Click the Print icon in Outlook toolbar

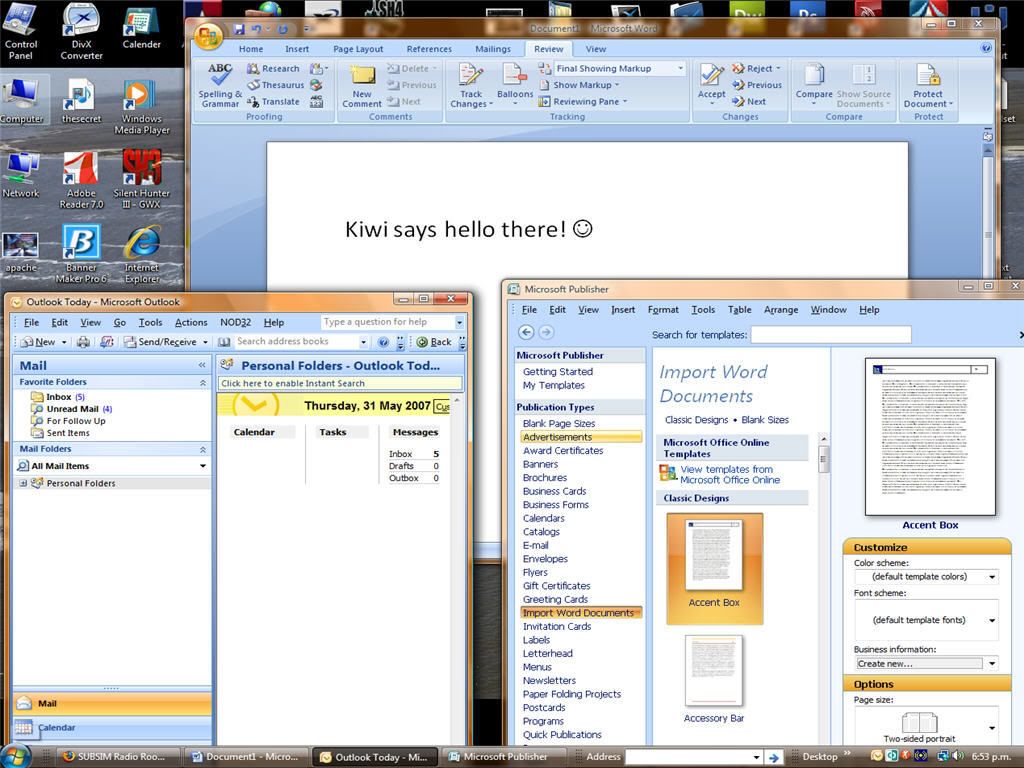click(x=83, y=342)
